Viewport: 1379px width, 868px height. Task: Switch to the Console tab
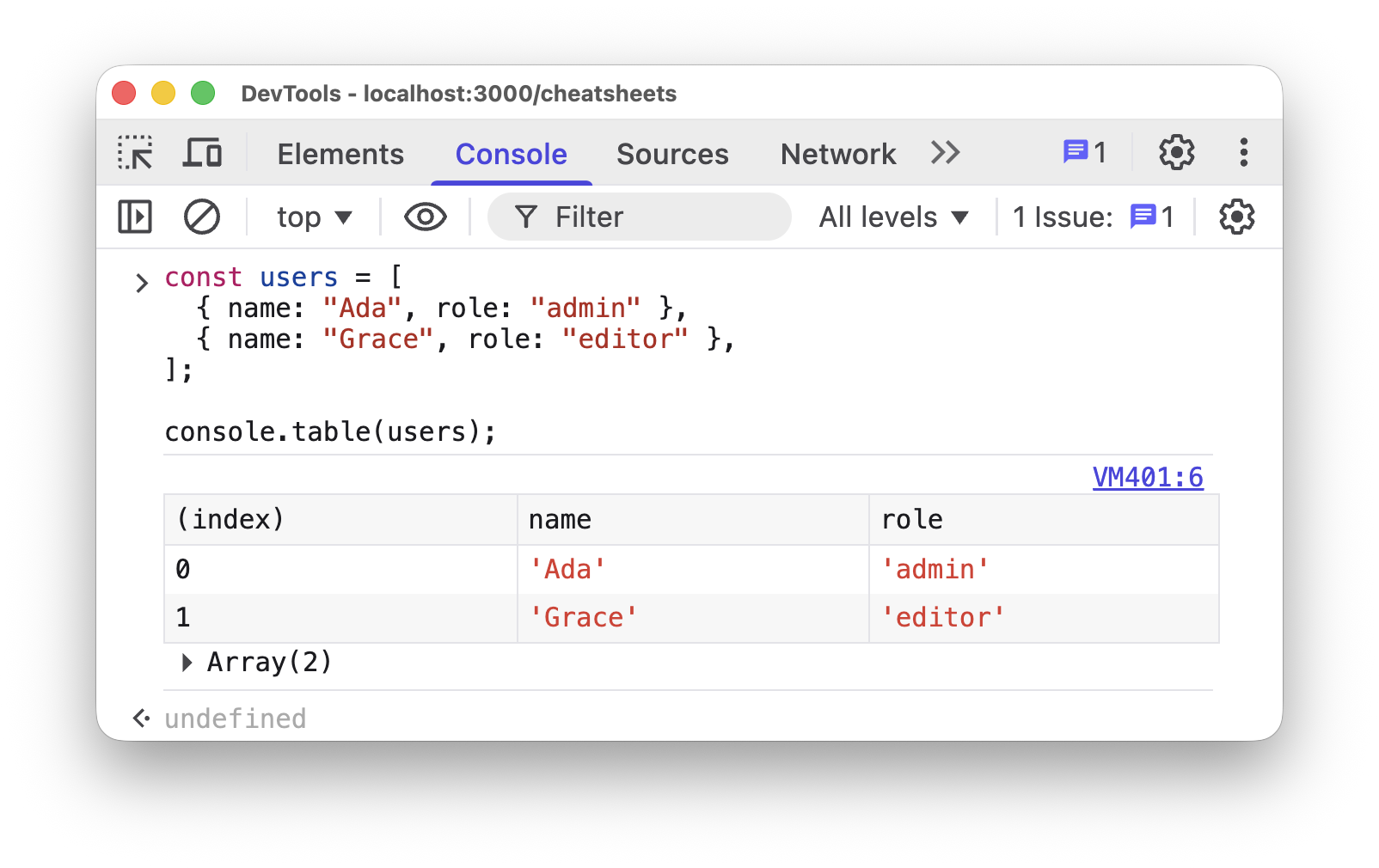click(x=512, y=154)
